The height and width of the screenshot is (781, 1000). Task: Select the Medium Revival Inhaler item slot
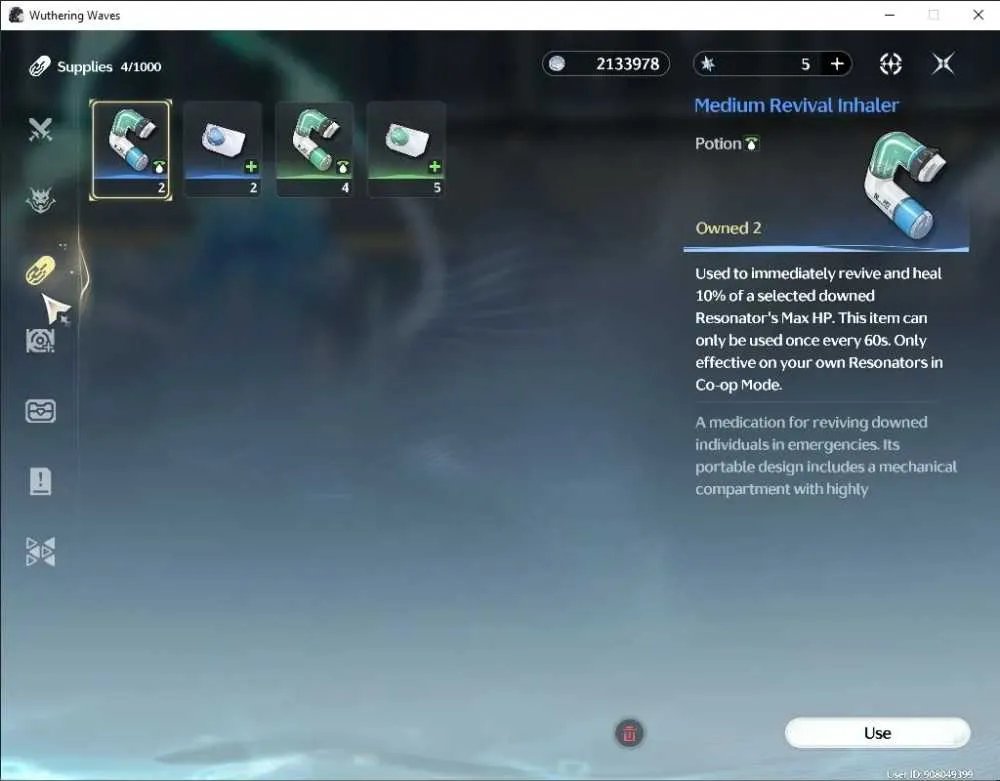pyautogui.click(x=131, y=150)
